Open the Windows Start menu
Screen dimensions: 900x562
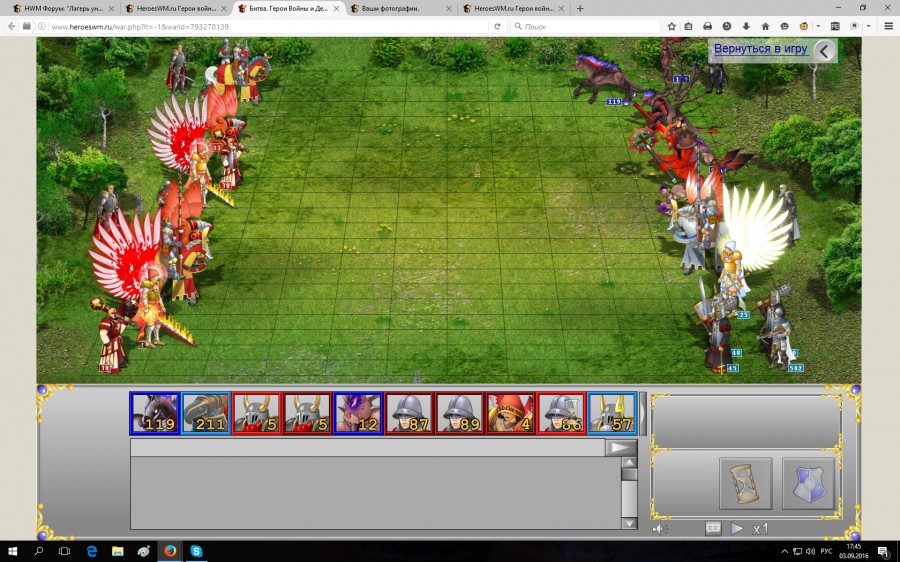12,551
